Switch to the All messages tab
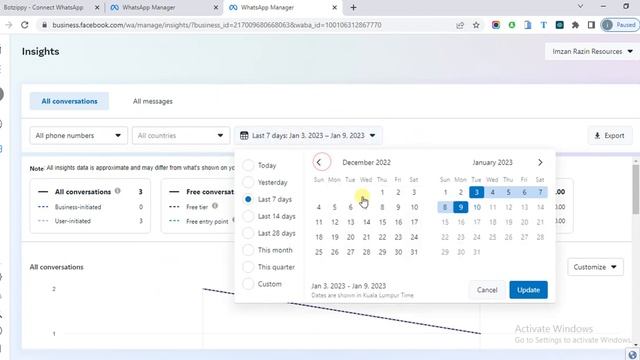This screenshot has width=640, height=360. (x=153, y=101)
